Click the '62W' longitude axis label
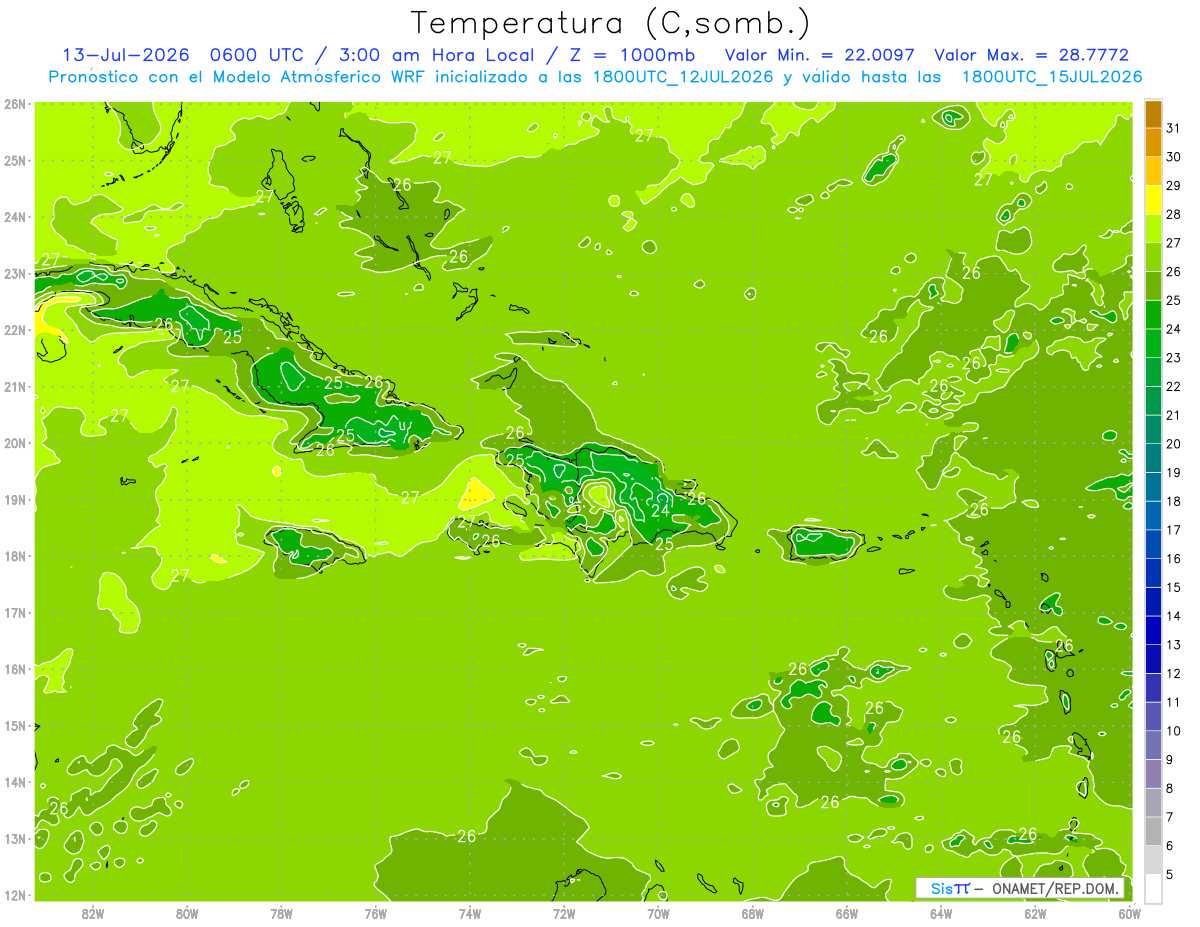The height and width of the screenshot is (927, 1200). click(1035, 913)
